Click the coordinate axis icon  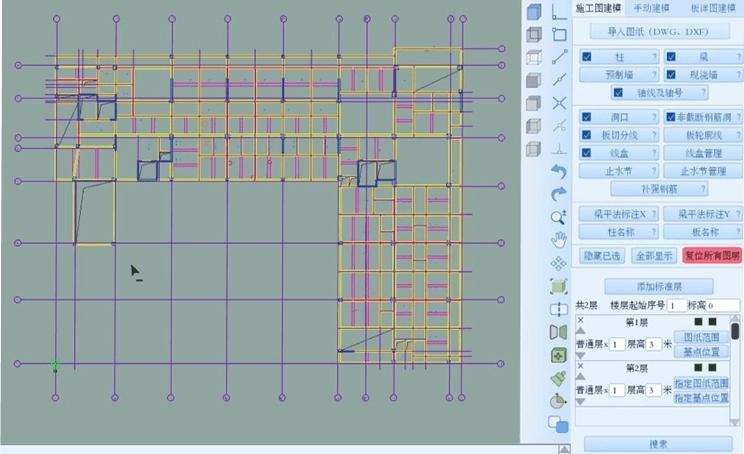coord(559,11)
